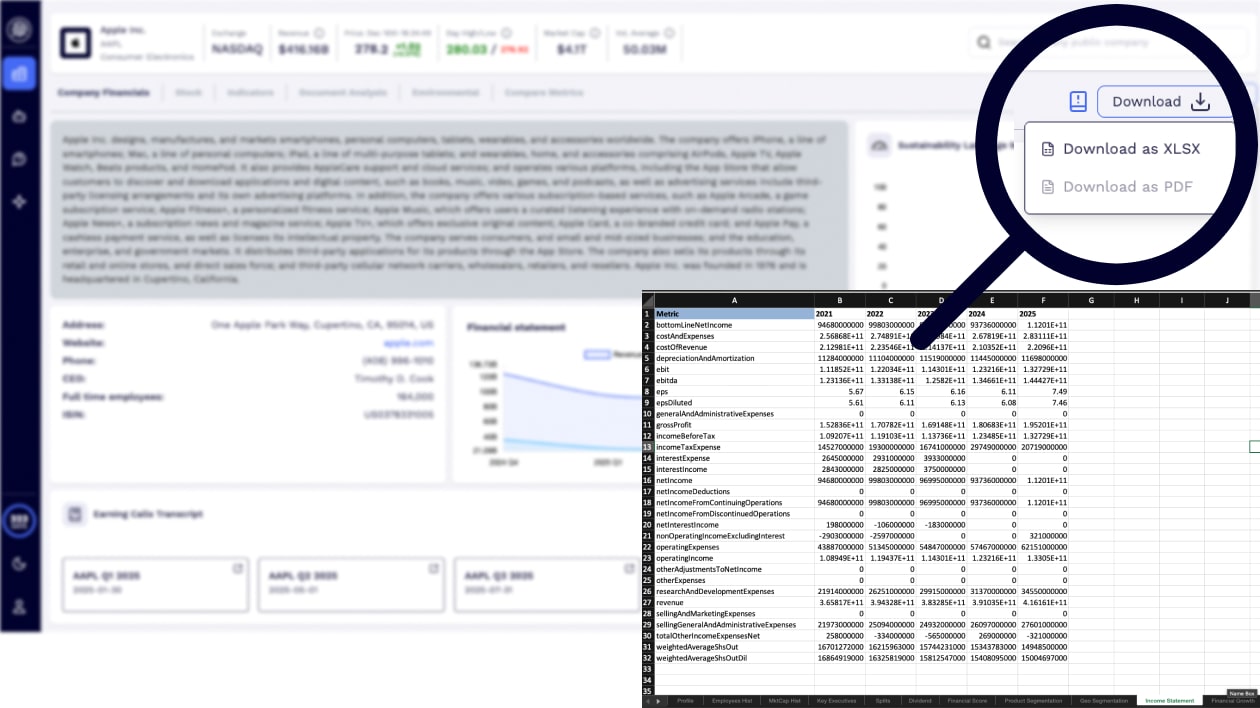1260x708 pixels.
Task: Click the open-link icon on AAPL Q2 2025 card
Action: 433,568
